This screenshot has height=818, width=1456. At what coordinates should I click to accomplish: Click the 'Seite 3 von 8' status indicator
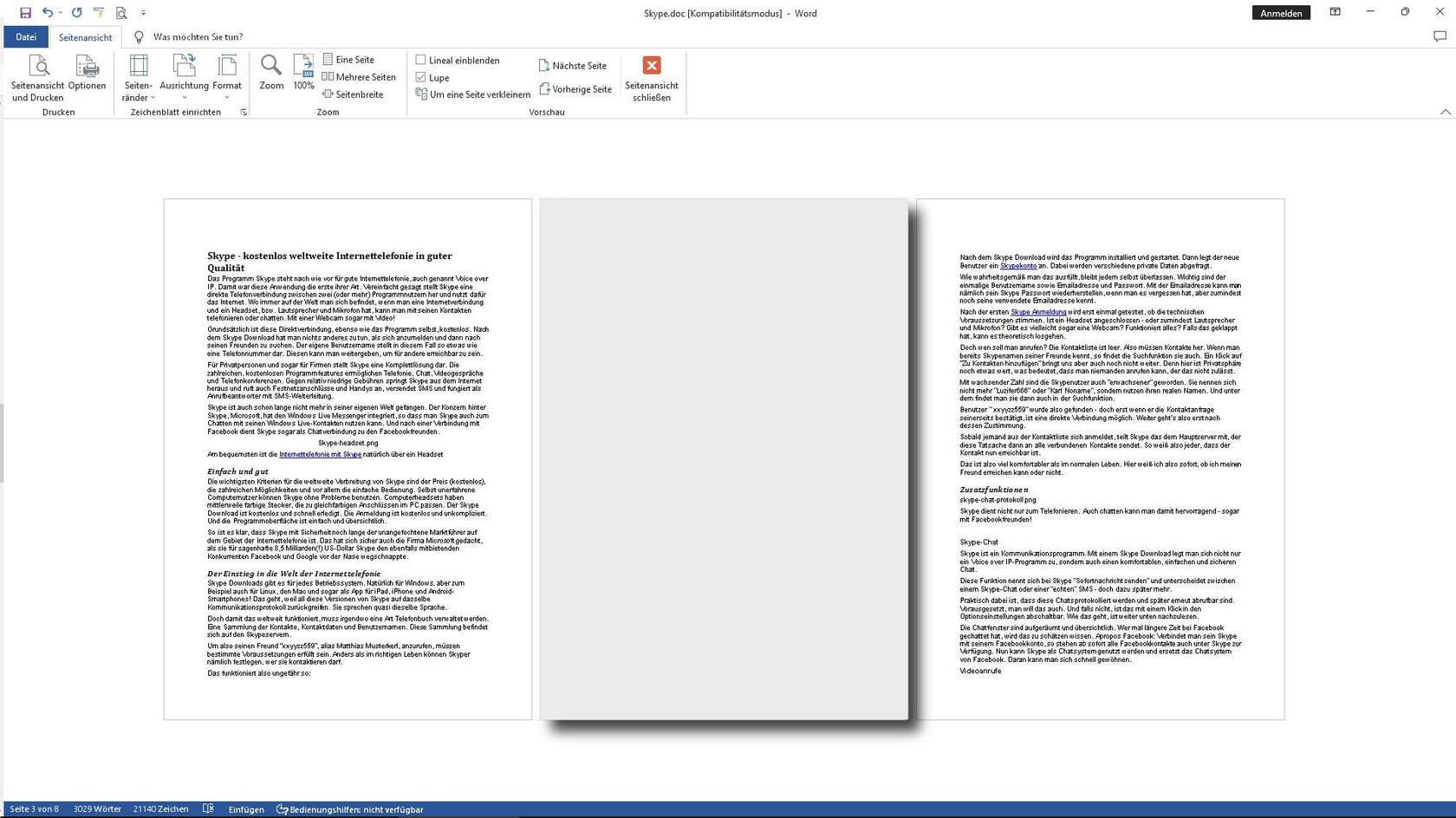tap(35, 809)
